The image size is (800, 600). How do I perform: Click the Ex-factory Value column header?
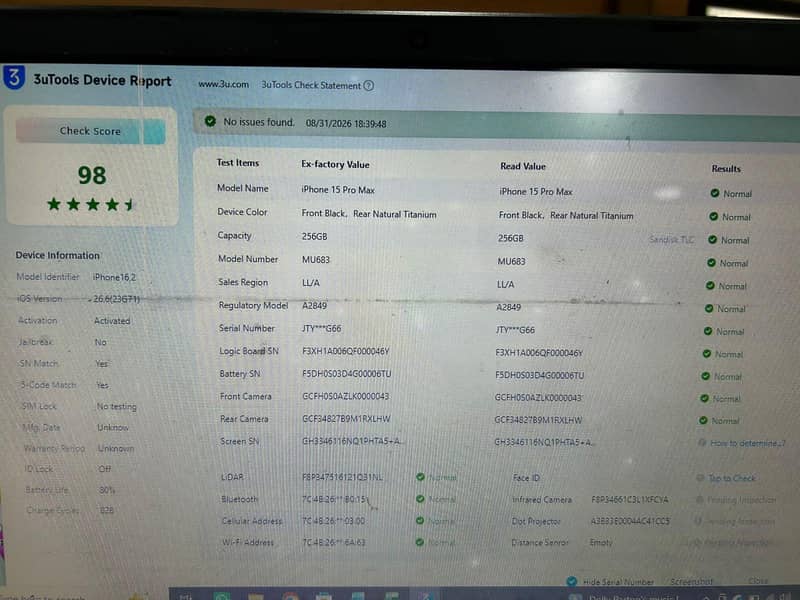pyautogui.click(x=335, y=164)
